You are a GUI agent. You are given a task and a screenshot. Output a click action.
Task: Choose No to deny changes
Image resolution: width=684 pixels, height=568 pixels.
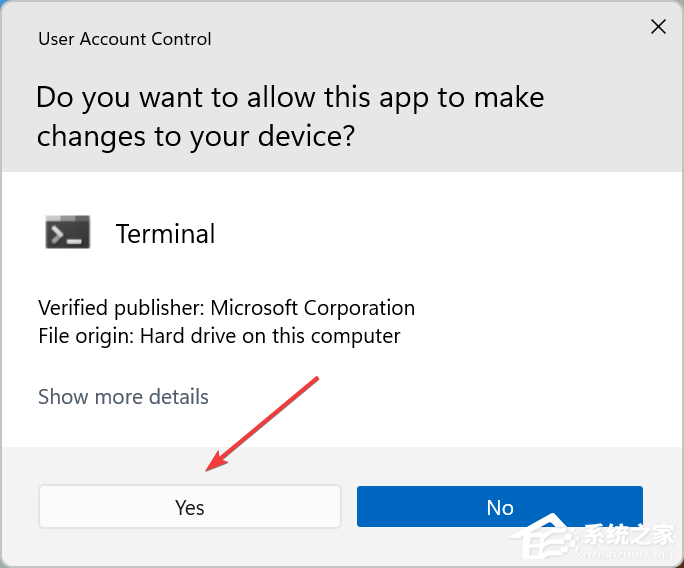point(499,507)
